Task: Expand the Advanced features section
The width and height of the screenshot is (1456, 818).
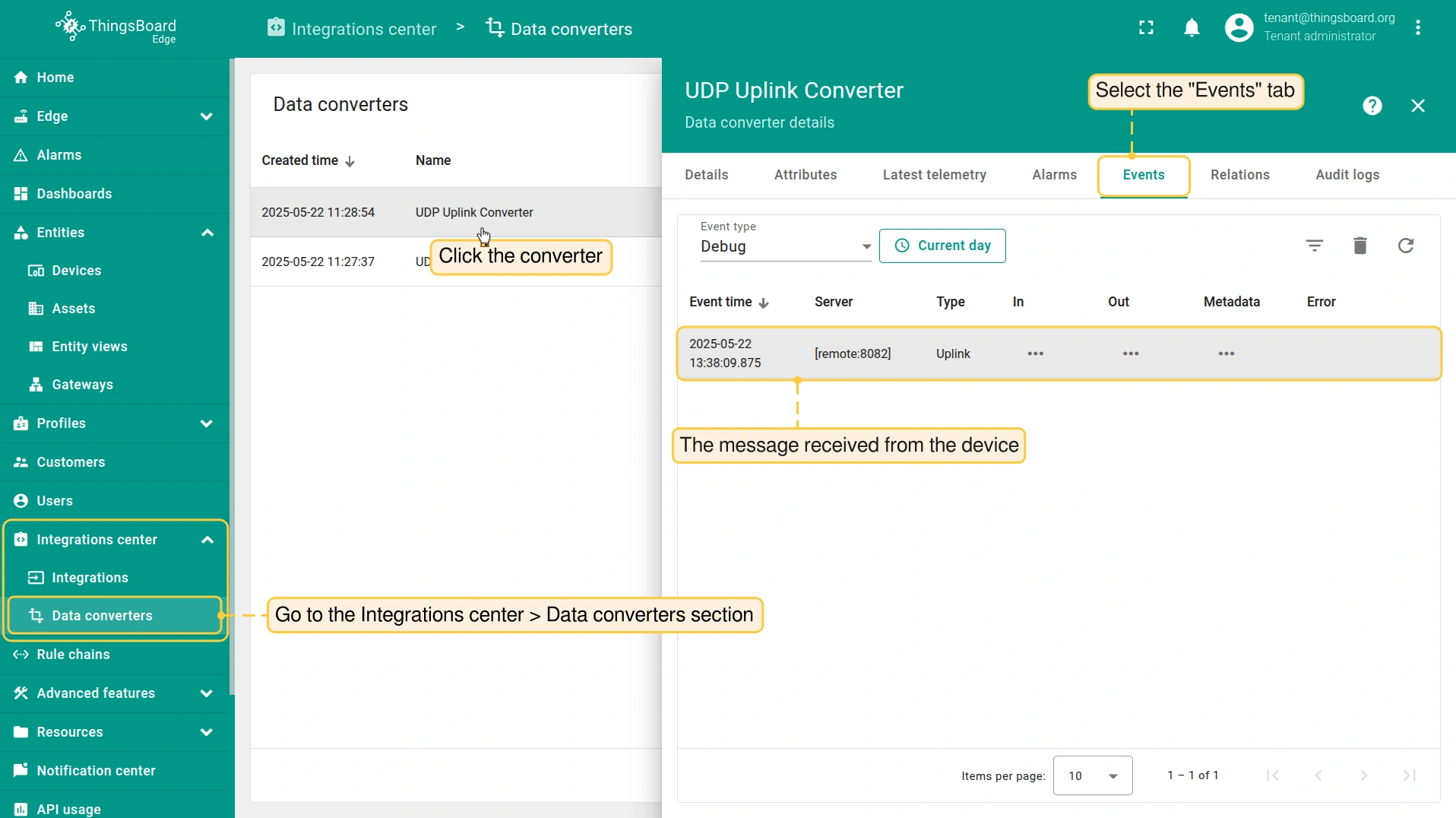Action: pos(206,693)
